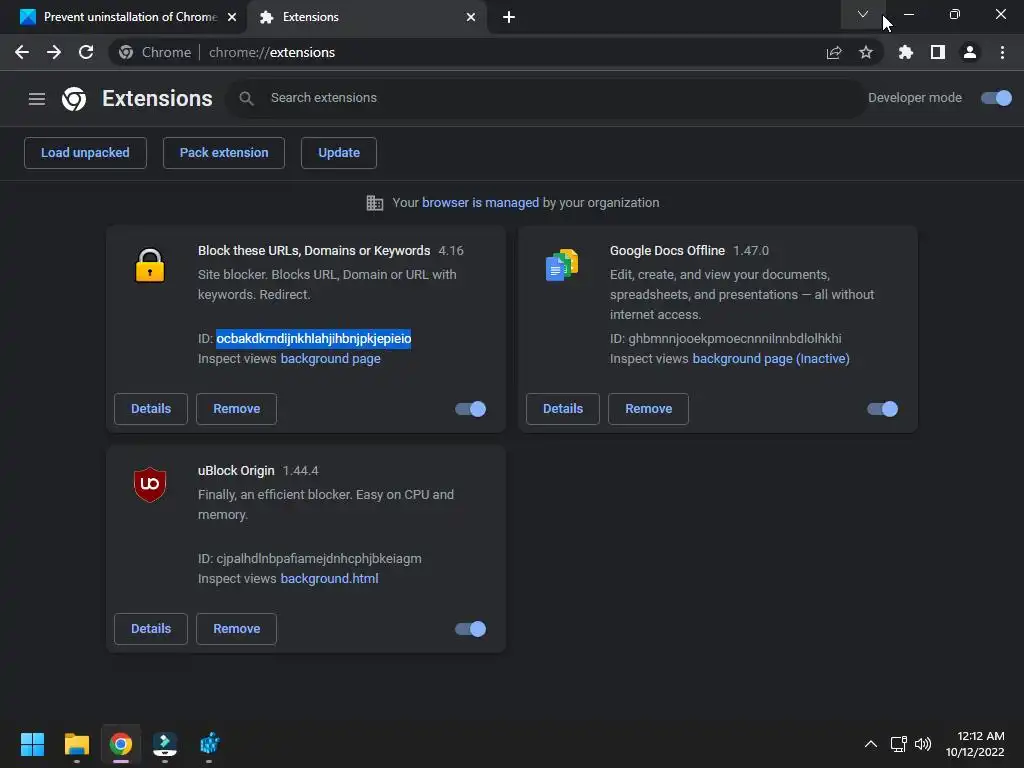Open the share this page icon
The width and height of the screenshot is (1024, 768).
point(834,52)
